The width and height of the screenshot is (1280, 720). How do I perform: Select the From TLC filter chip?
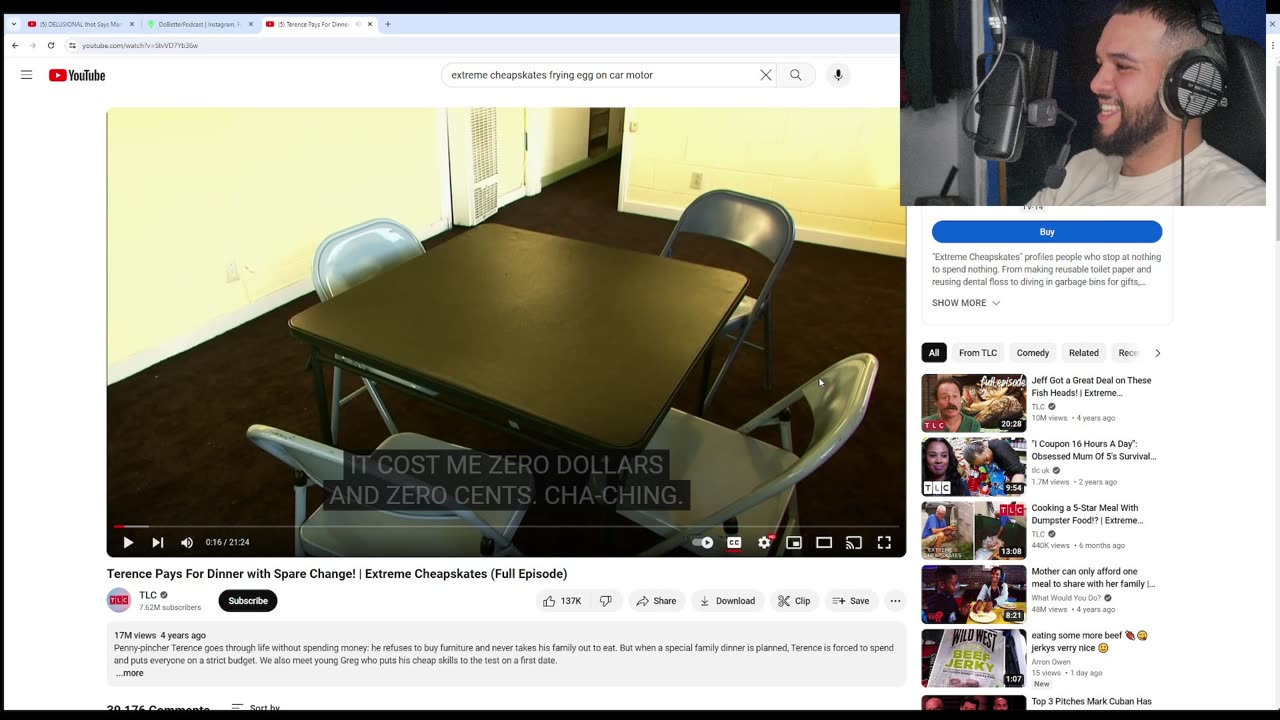coord(978,353)
